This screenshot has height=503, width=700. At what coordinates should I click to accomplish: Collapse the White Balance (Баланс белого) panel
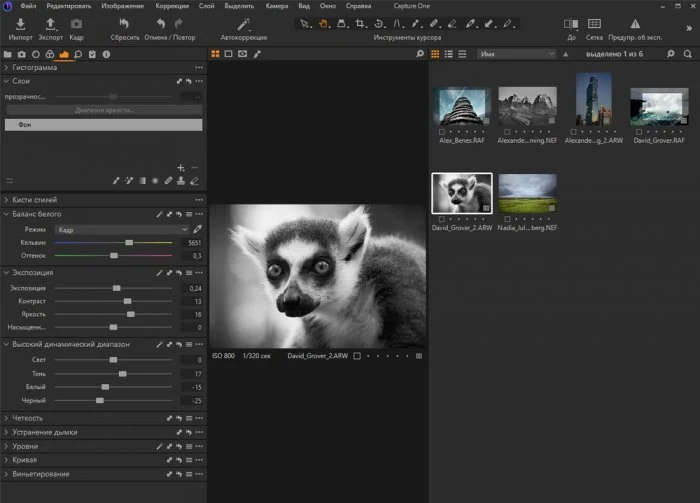pos(6,214)
